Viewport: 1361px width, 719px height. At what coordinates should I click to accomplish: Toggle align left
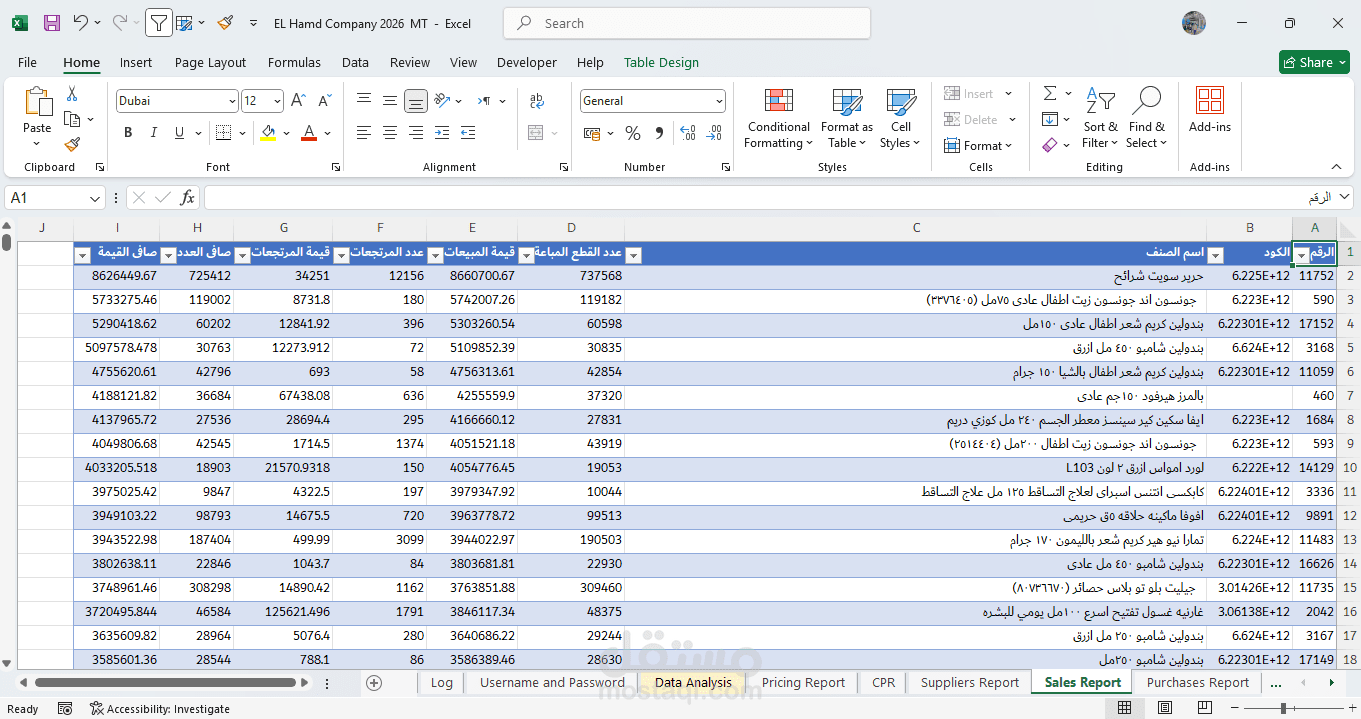click(x=364, y=133)
